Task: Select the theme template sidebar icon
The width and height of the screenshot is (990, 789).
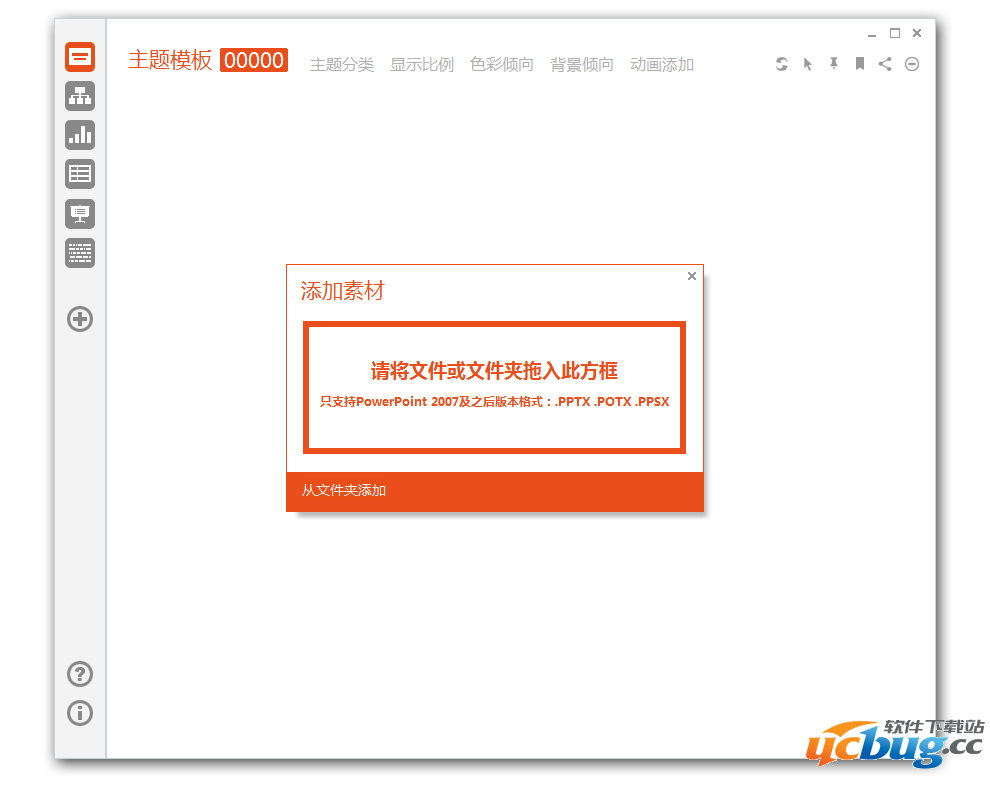Action: coord(80,56)
